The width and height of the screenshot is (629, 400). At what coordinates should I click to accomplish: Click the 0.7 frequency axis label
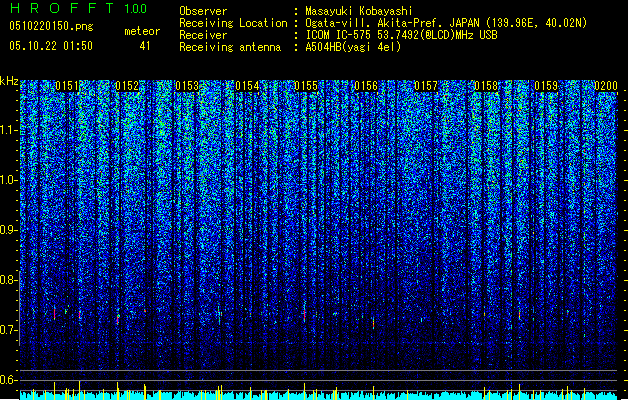click(9, 330)
